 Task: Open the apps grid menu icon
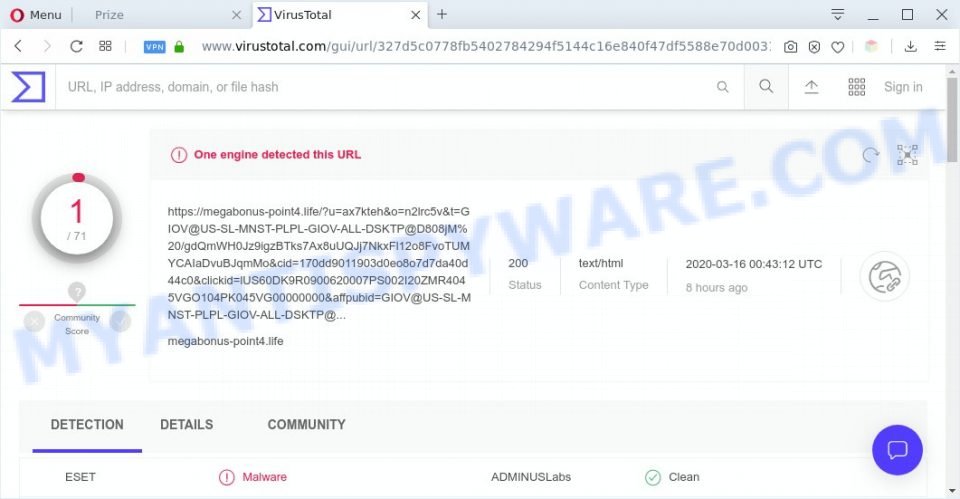(x=857, y=87)
